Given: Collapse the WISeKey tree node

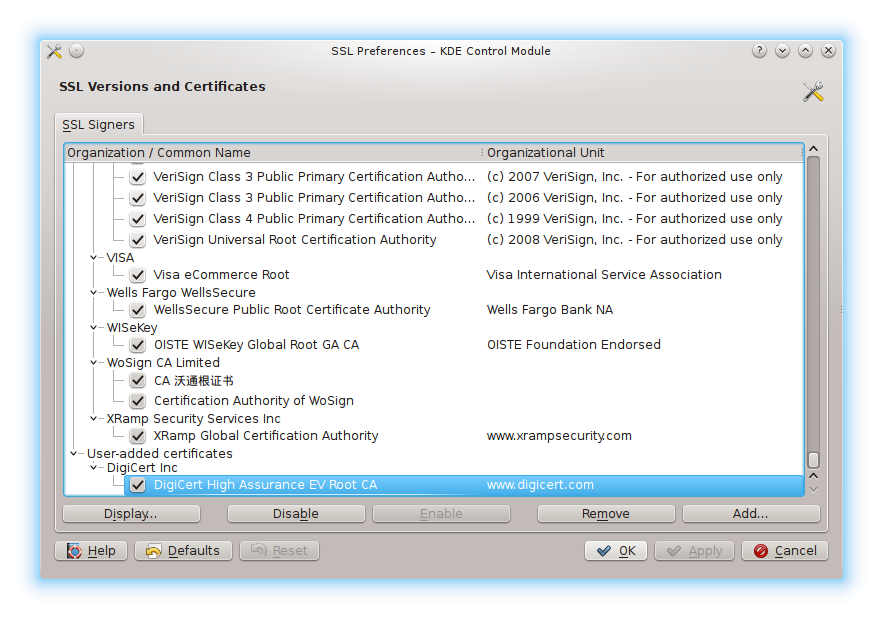Looking at the screenshot, I should point(93,327).
